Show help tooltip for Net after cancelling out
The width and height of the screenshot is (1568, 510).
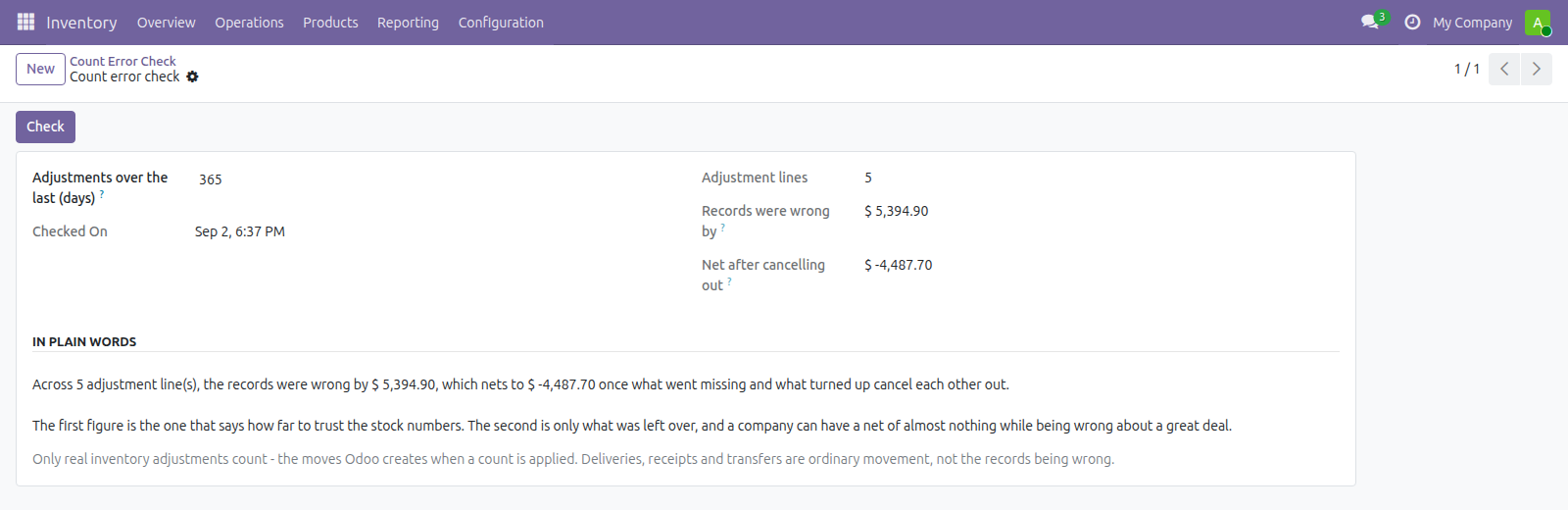729,281
